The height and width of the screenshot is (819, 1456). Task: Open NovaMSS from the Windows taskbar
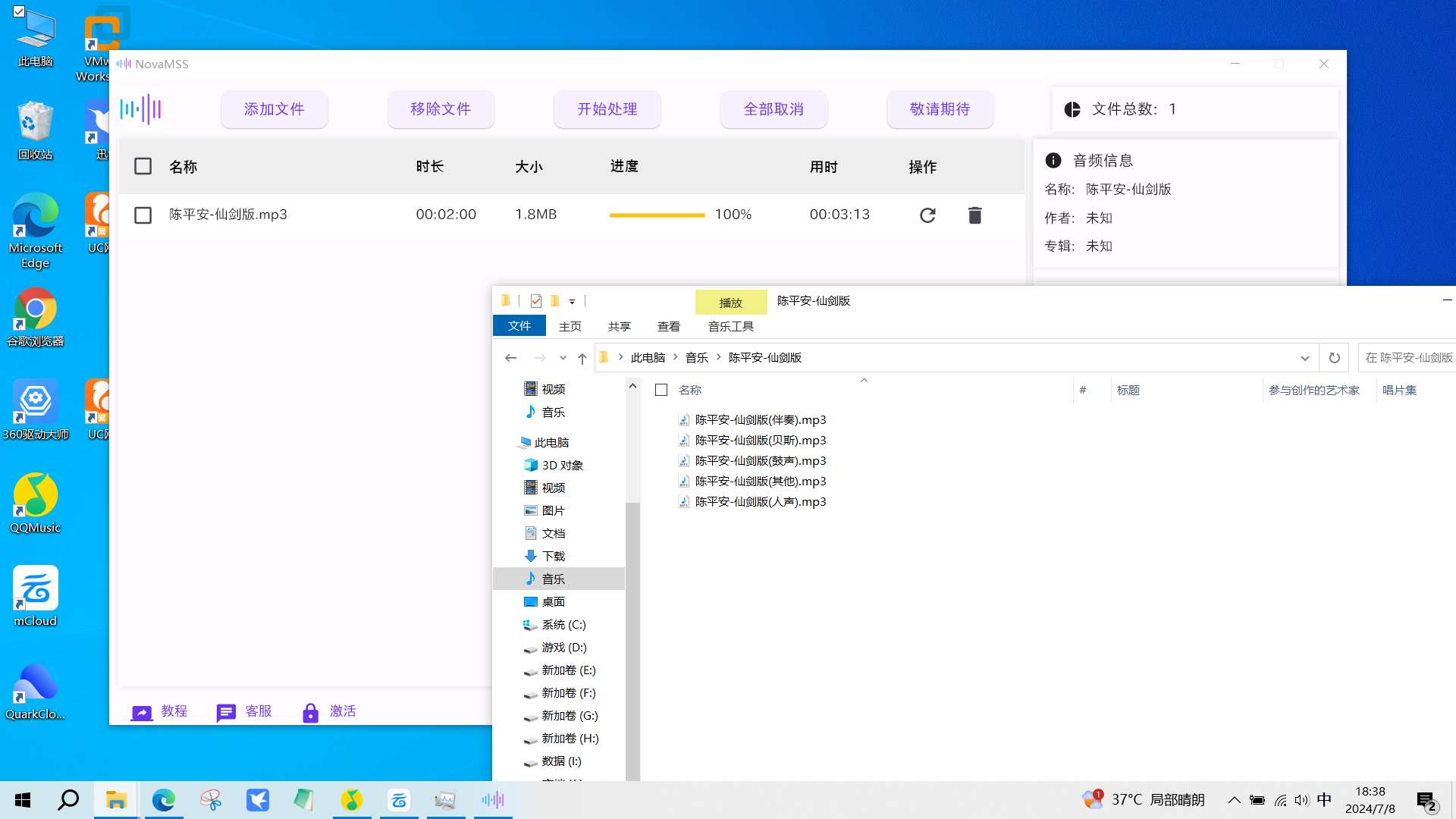click(x=493, y=799)
